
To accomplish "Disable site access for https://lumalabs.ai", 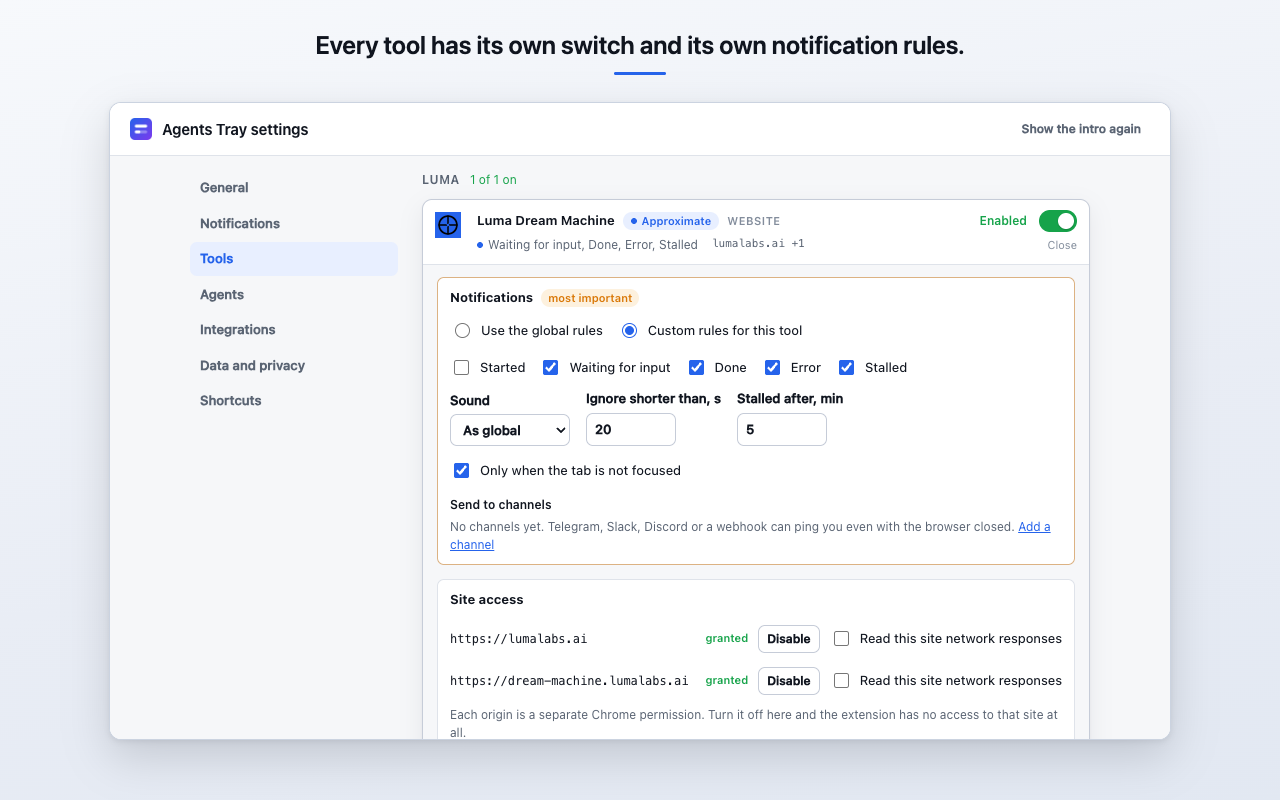I will 789,639.
